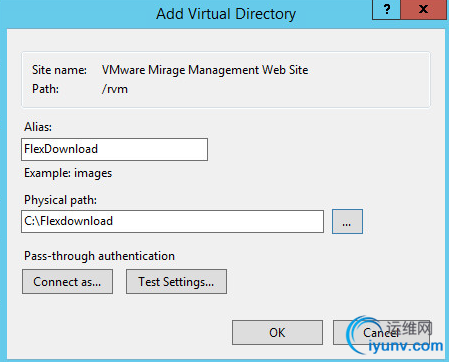This screenshot has height=362, width=449.
Task: Click the iyunv.com watermark text
Action: tap(406, 347)
